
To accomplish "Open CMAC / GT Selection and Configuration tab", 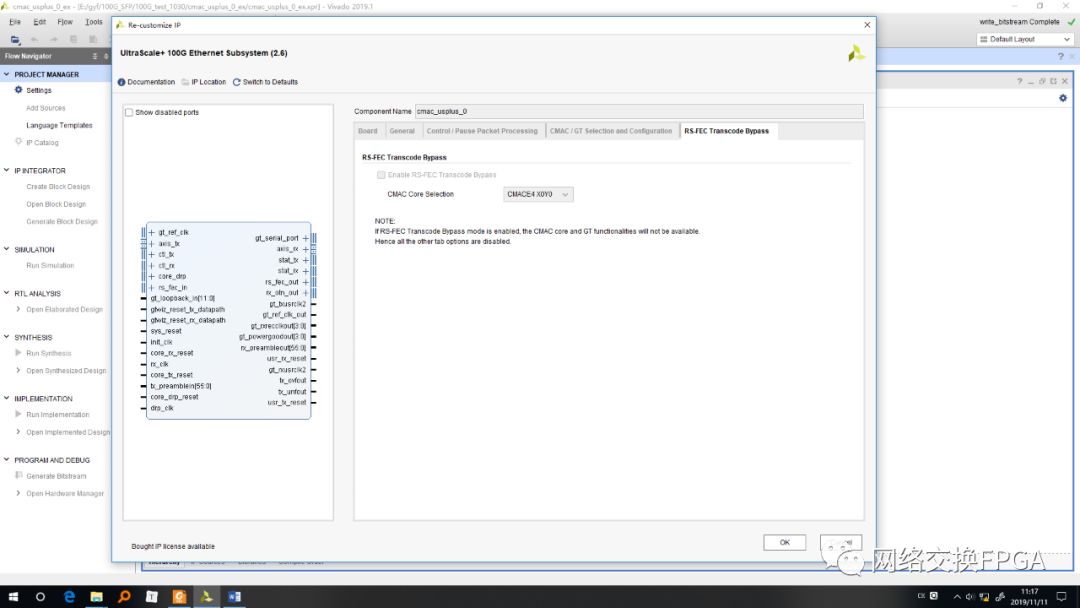I will [x=611, y=131].
